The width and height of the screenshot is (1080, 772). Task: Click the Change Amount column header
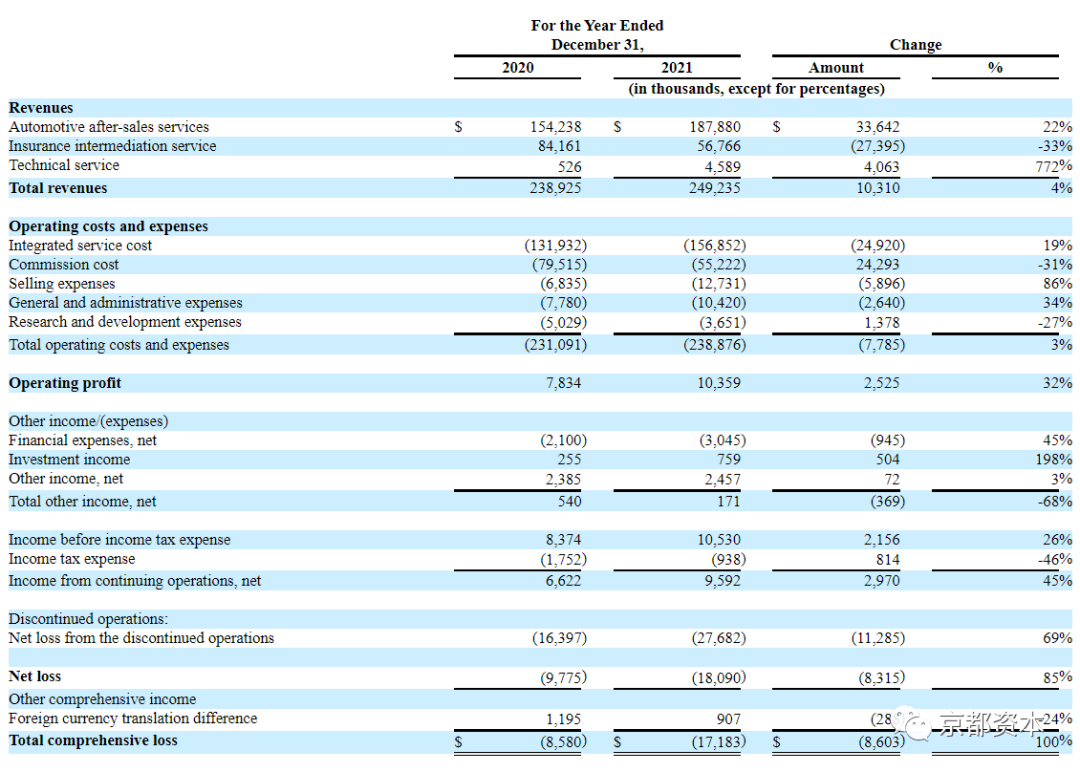(x=835, y=67)
